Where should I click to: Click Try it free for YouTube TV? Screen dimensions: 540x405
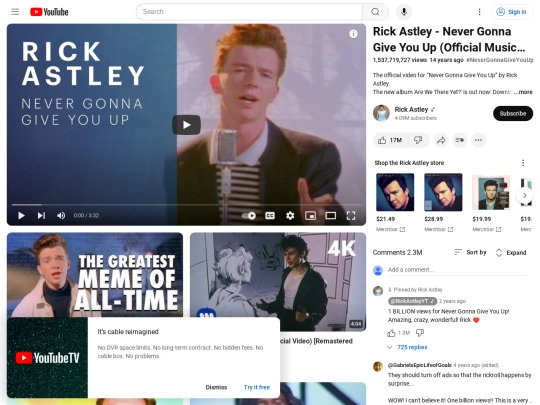[x=257, y=387]
